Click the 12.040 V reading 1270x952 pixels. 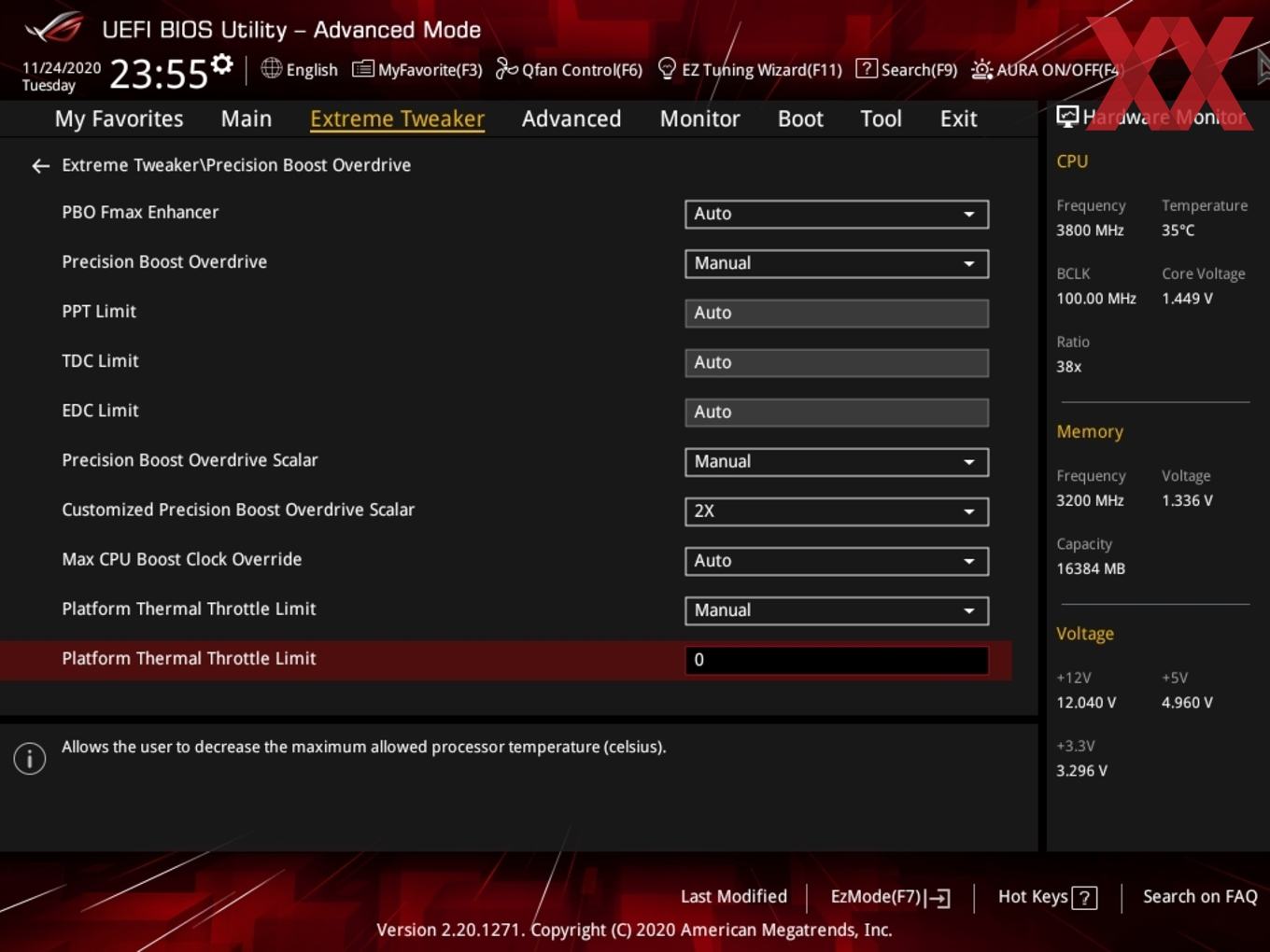[x=1086, y=702]
